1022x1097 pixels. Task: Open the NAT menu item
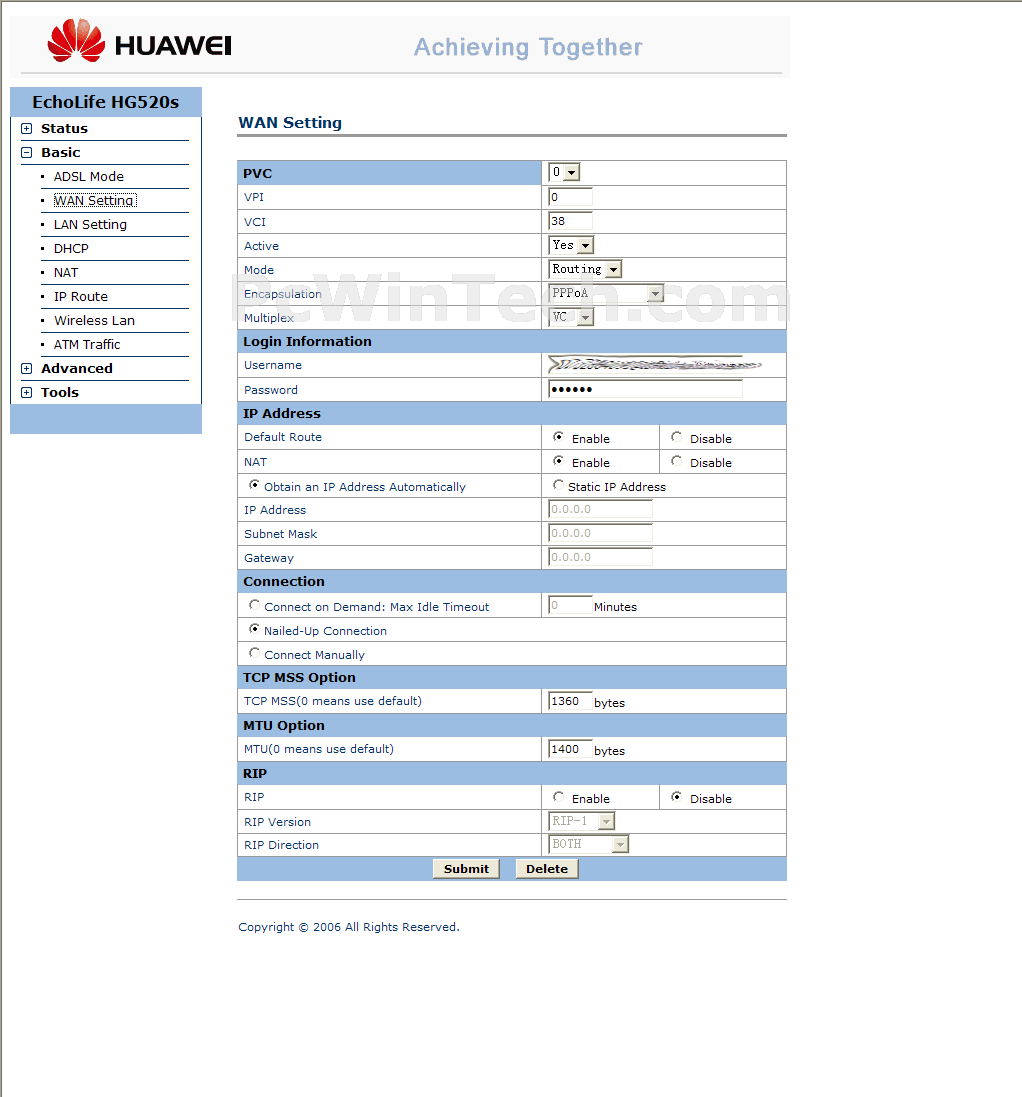66,273
